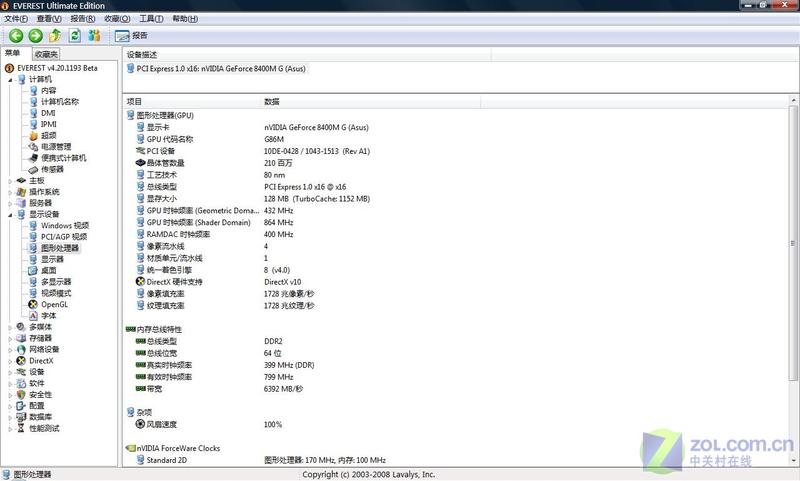Click the green Forward arrow toolbar icon
Viewport: 800px width, 481px height.
35,35
